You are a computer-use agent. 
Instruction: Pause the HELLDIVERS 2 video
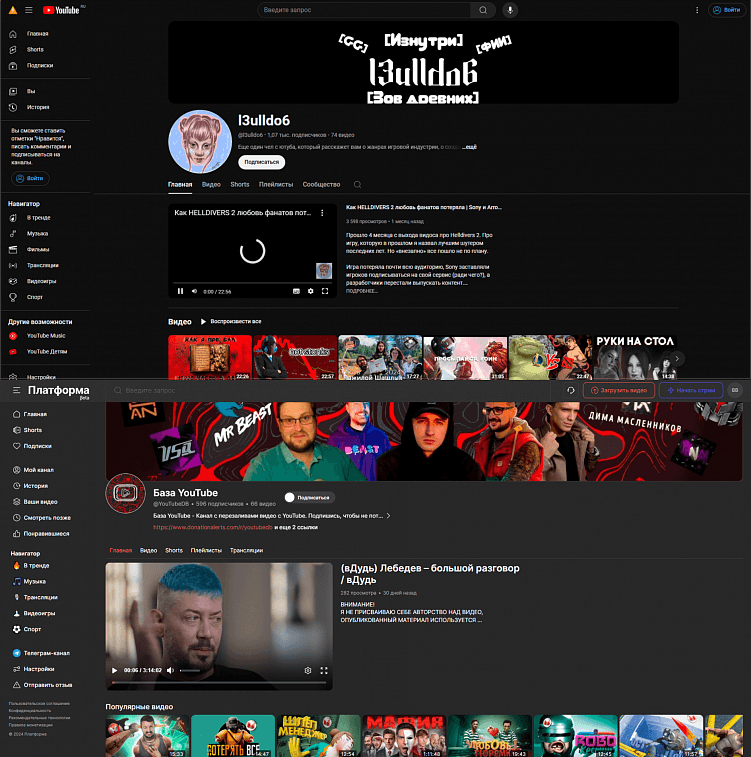point(180,291)
